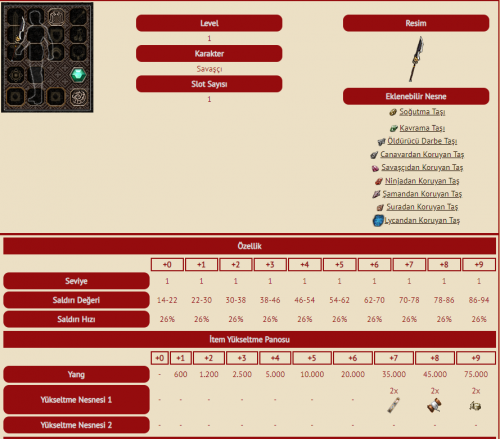Click the Ninjadan Koruyan Taş icon
The height and width of the screenshot is (439, 500).
[379, 181]
